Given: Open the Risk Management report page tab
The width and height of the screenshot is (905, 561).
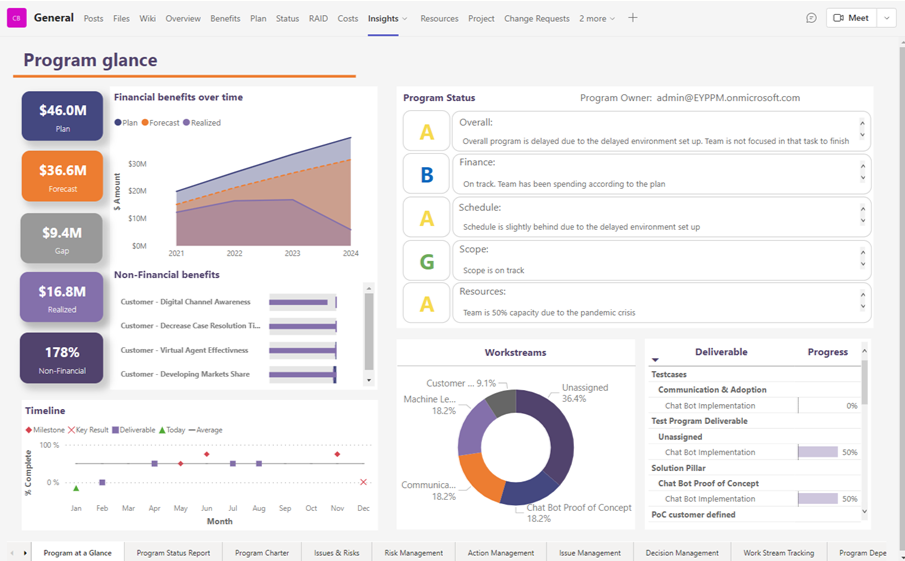Looking at the screenshot, I should pos(413,552).
